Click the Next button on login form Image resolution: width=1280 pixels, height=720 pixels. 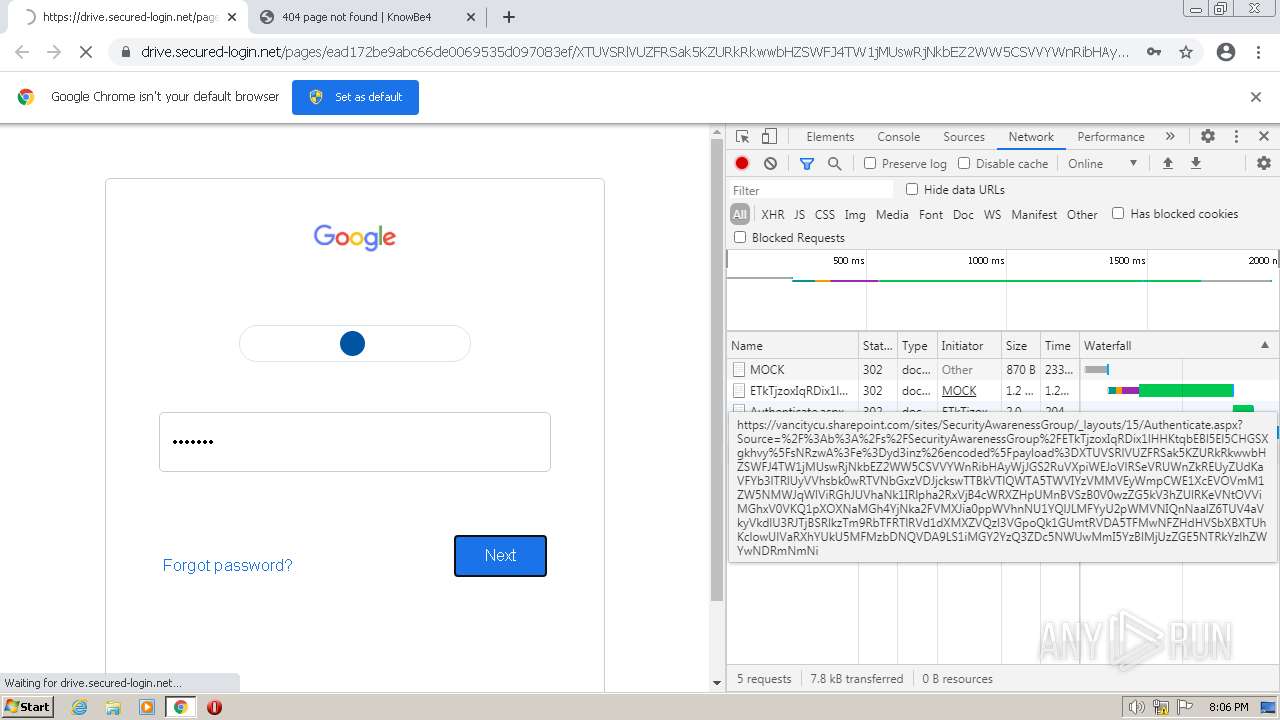point(500,556)
